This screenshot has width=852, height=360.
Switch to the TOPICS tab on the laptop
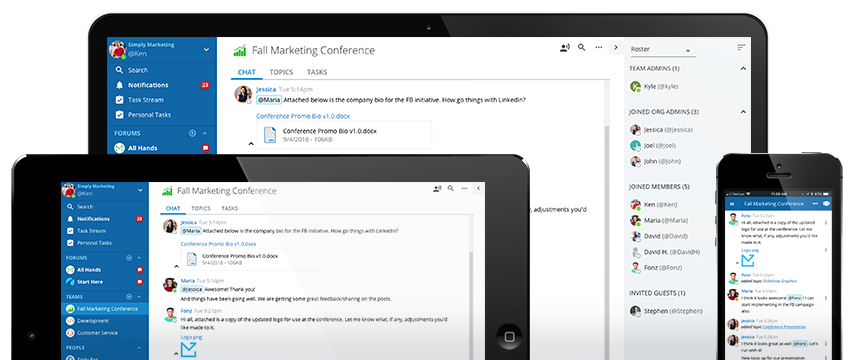point(281,72)
